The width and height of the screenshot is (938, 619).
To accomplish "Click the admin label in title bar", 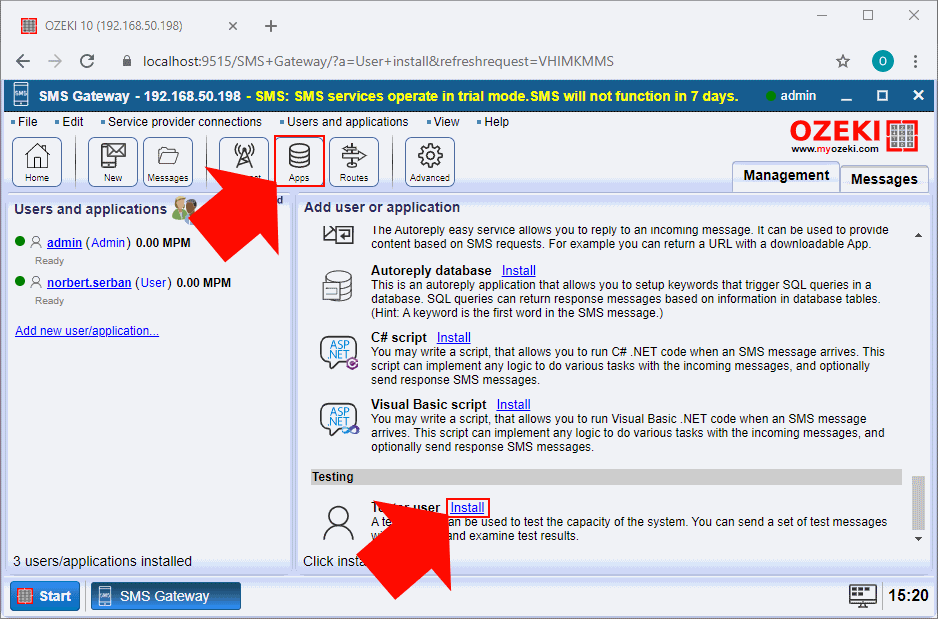I will pyautogui.click(x=798, y=96).
